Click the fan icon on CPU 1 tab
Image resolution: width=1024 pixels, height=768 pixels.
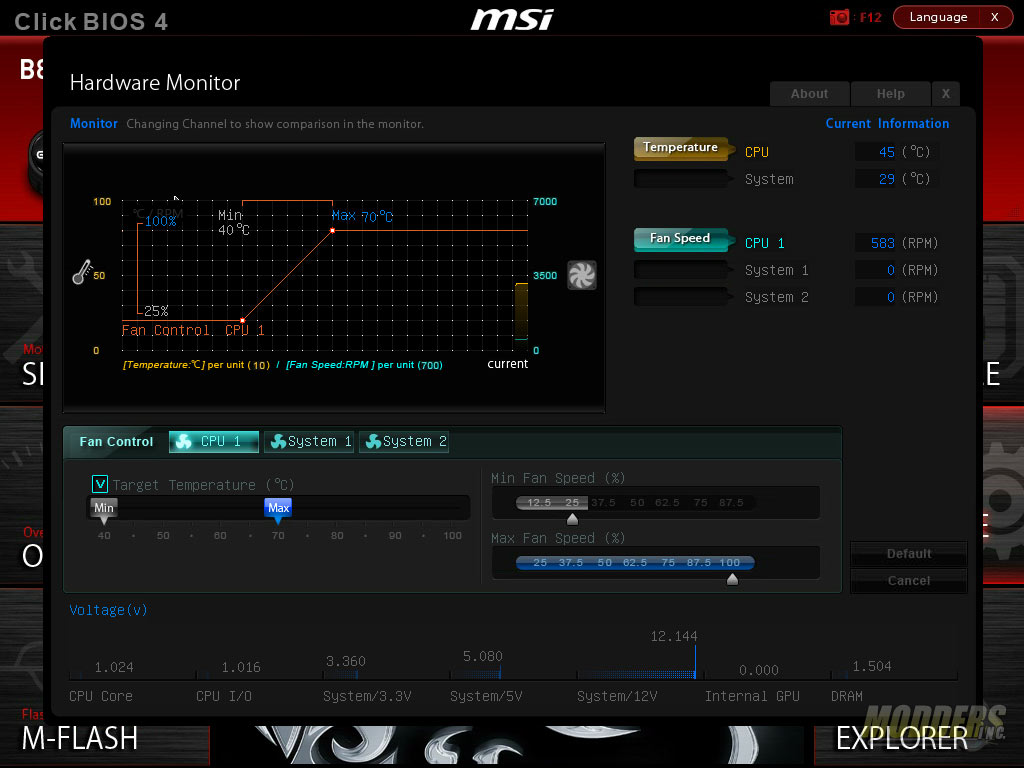(184, 441)
